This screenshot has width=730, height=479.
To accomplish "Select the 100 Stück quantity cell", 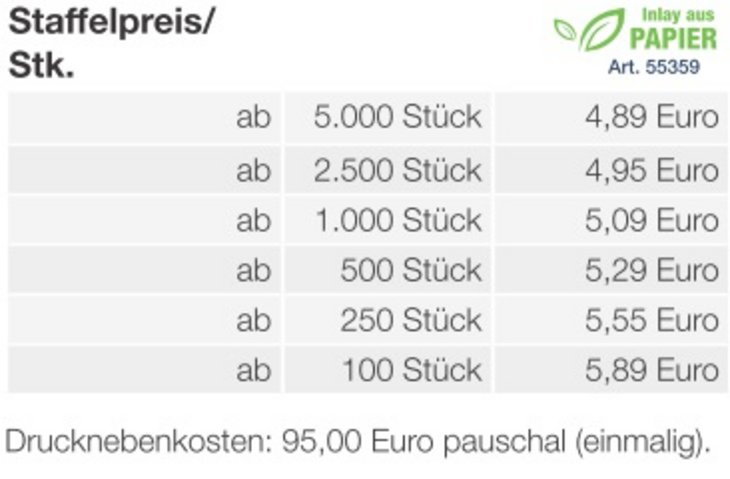I will click(x=388, y=370).
